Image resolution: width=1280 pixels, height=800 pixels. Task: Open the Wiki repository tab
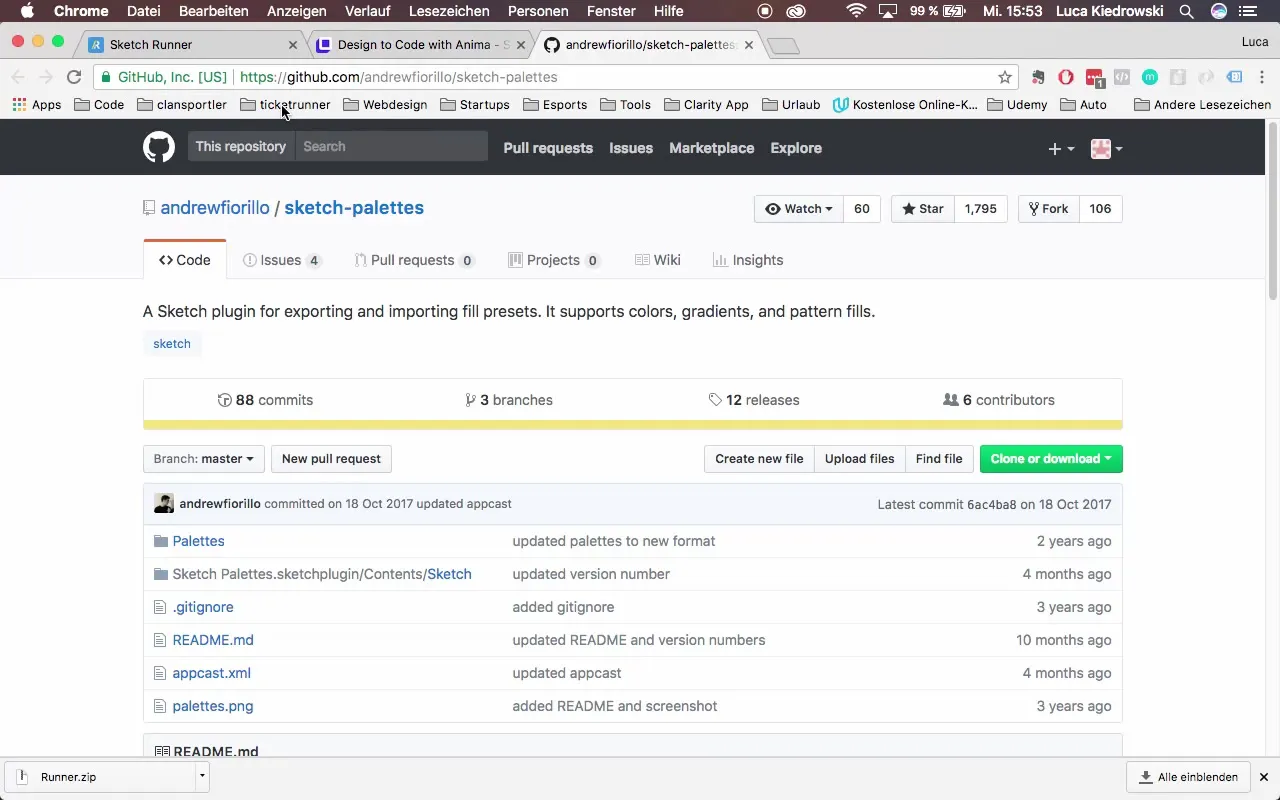(x=657, y=260)
